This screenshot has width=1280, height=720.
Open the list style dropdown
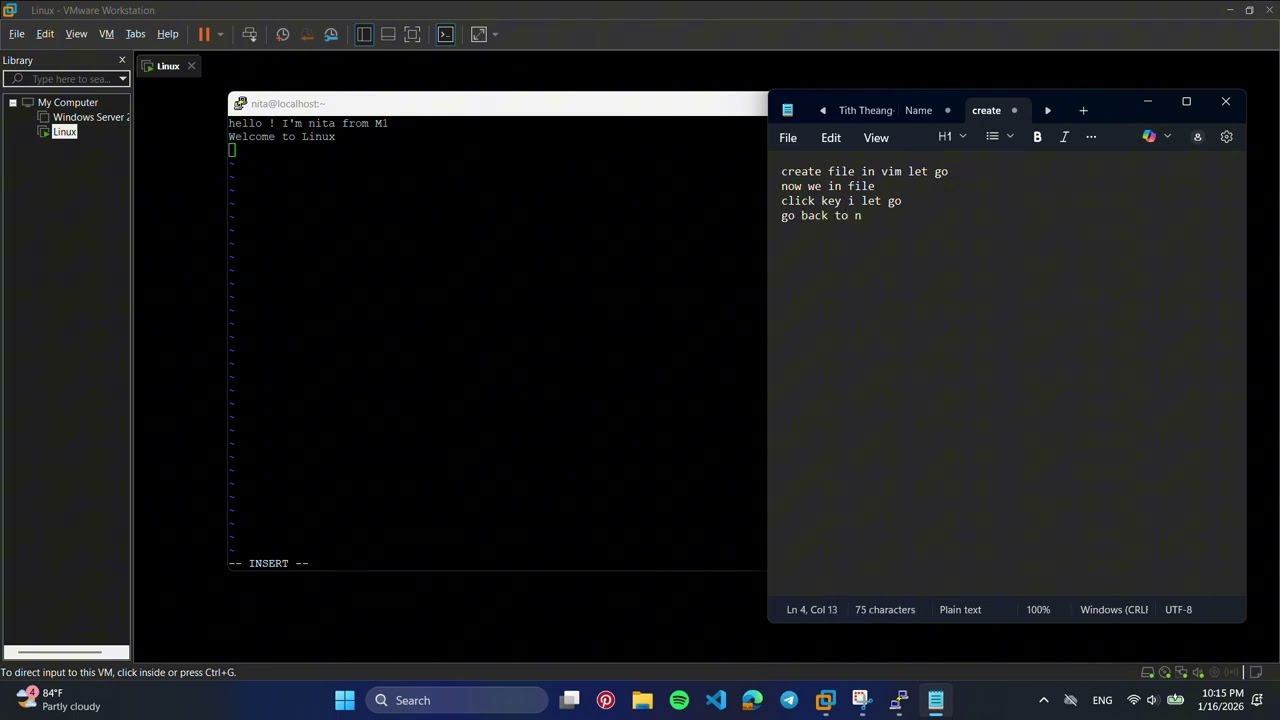point(999,137)
